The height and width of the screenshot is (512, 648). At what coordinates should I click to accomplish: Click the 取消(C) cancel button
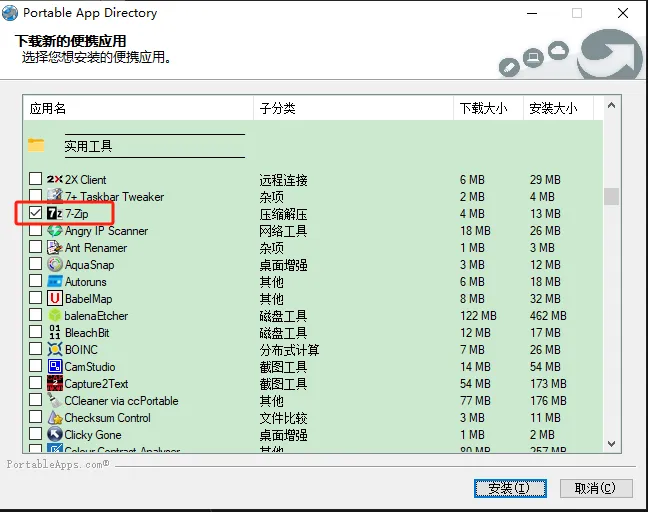point(596,488)
